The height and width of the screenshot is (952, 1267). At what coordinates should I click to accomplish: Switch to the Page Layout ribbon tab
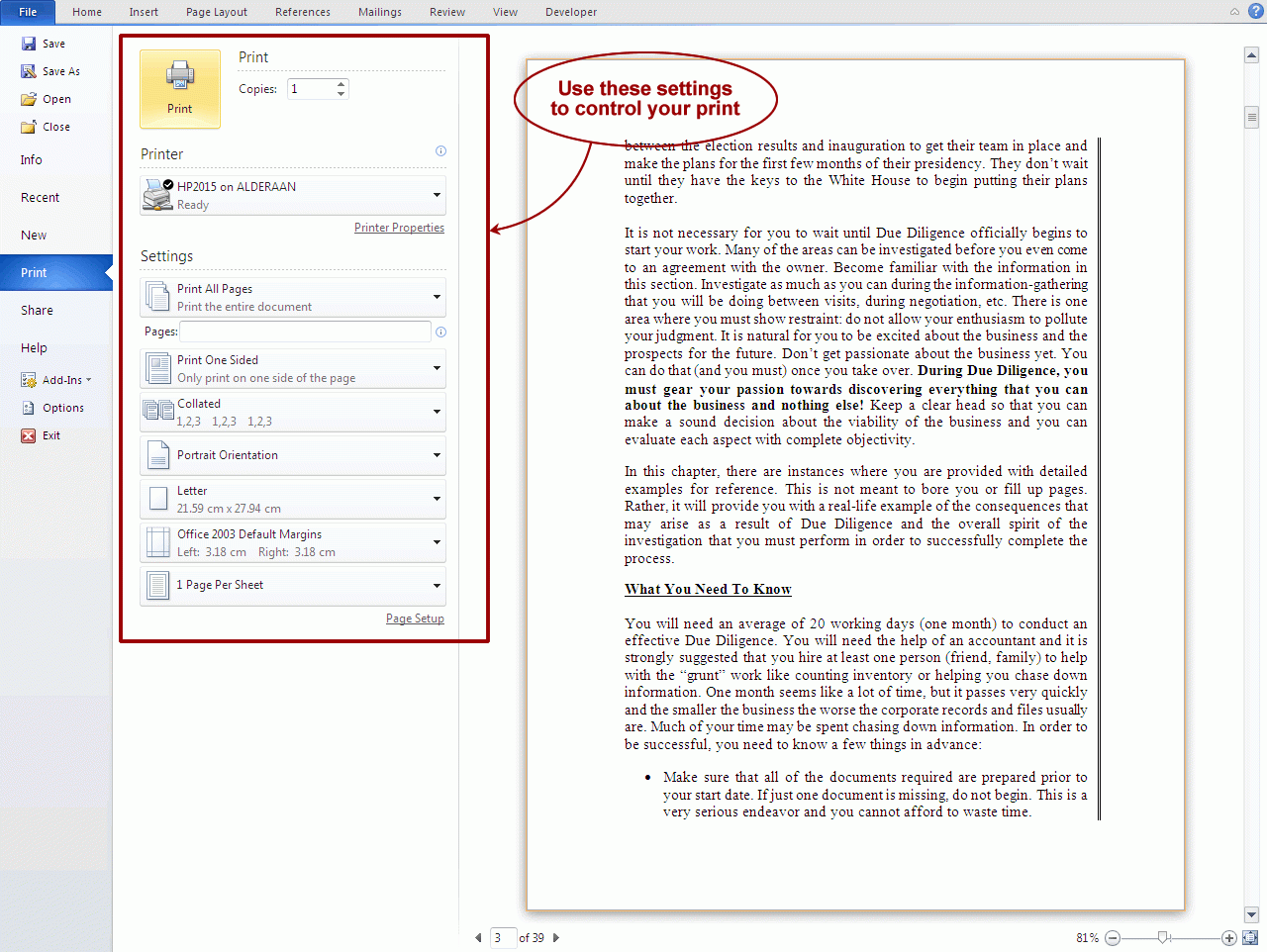click(216, 12)
